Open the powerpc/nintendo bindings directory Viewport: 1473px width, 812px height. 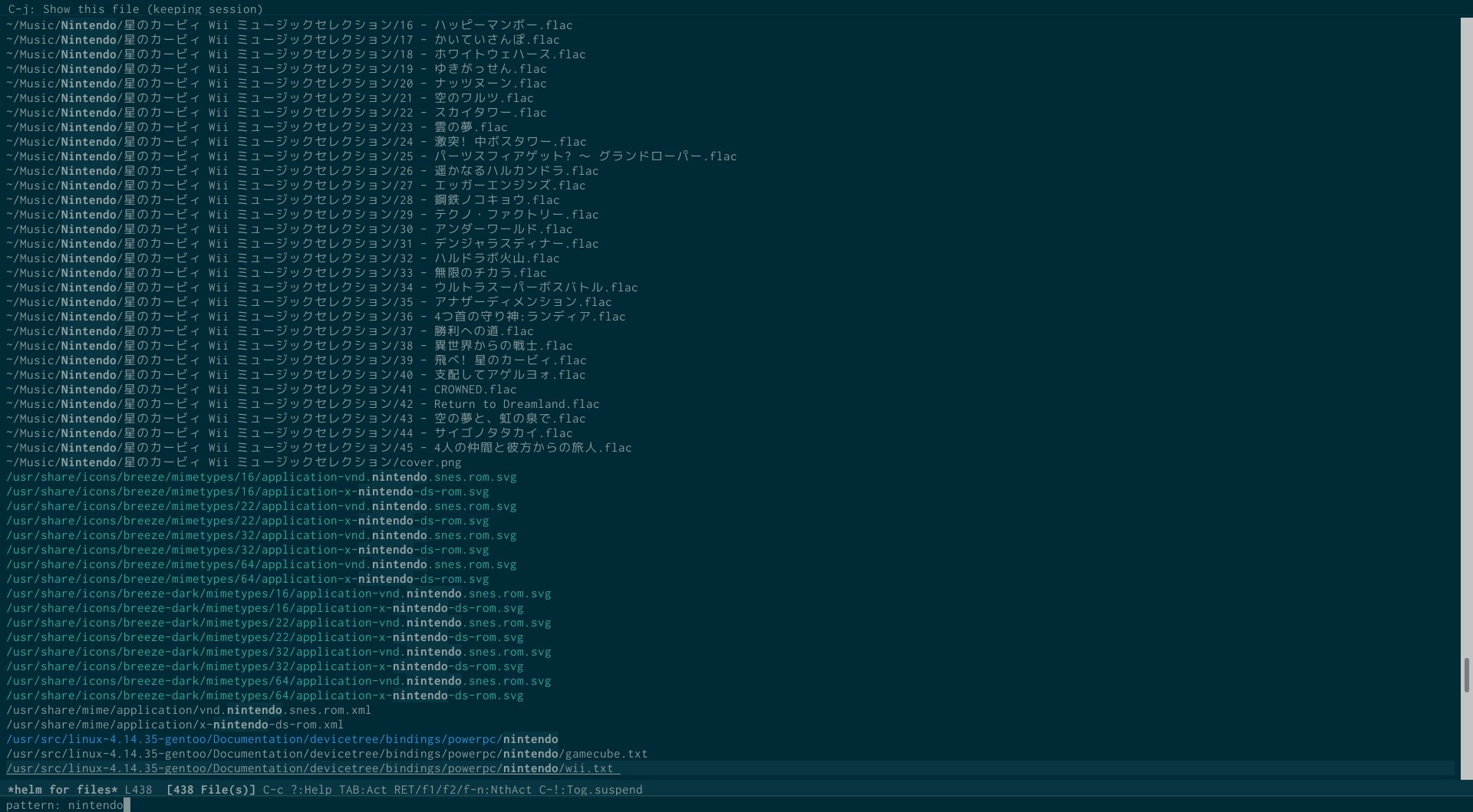pos(282,739)
